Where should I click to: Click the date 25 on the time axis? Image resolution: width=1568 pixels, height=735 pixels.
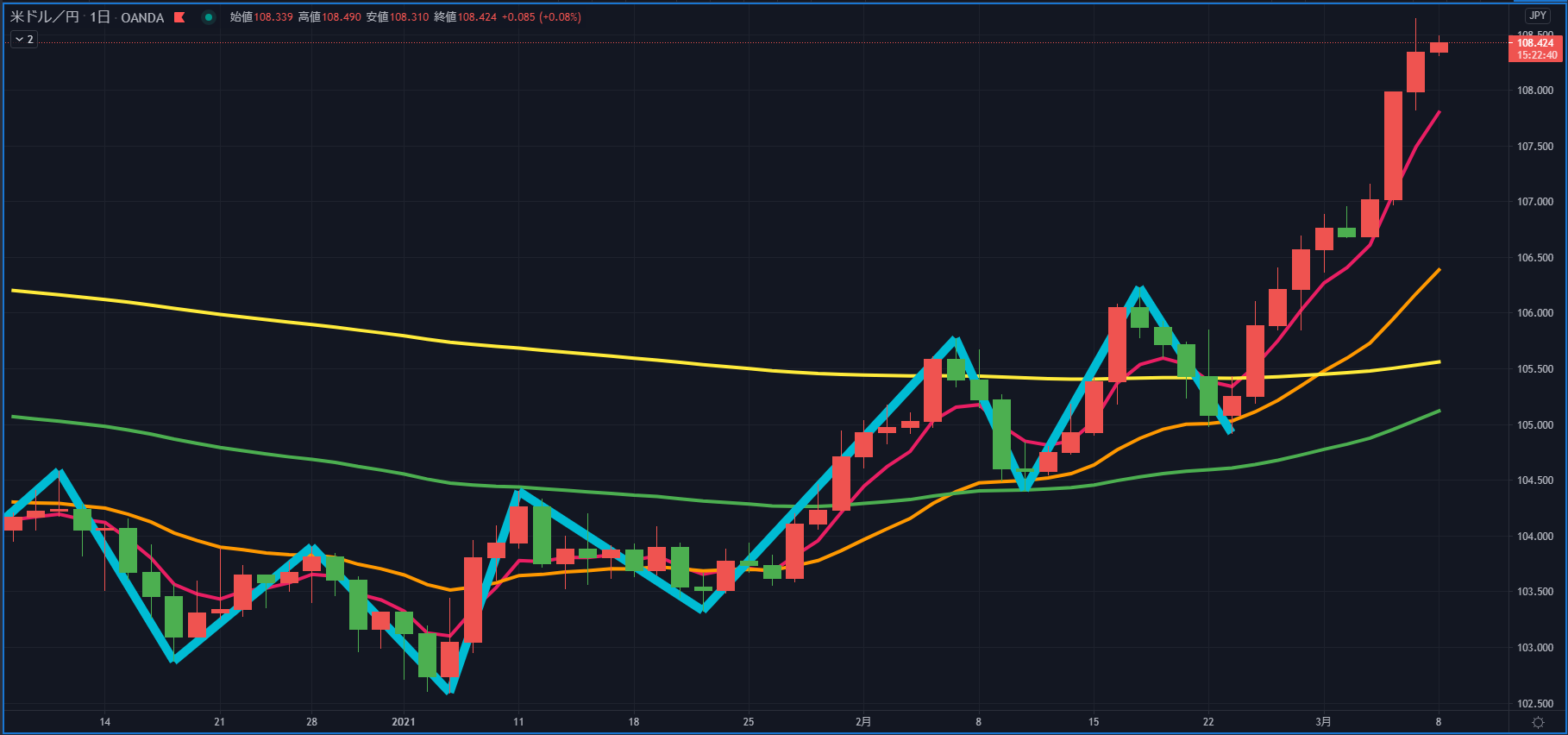point(749,722)
